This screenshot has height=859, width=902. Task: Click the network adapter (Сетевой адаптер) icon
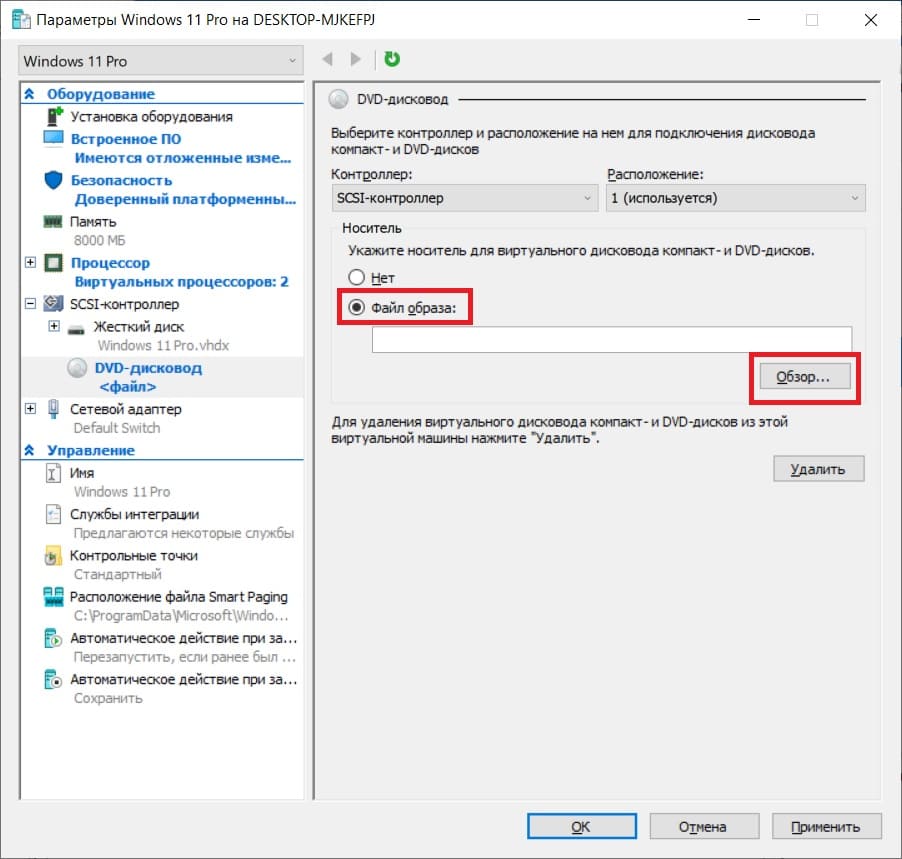click(53, 409)
